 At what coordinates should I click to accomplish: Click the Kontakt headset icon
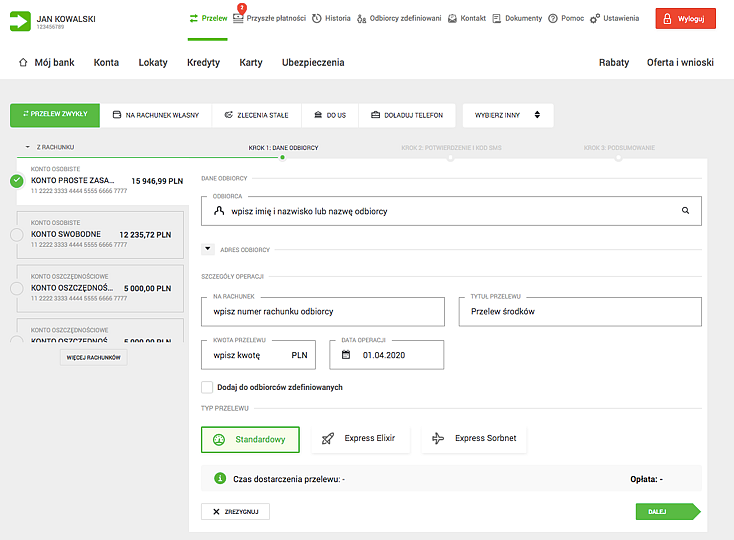coord(452,19)
